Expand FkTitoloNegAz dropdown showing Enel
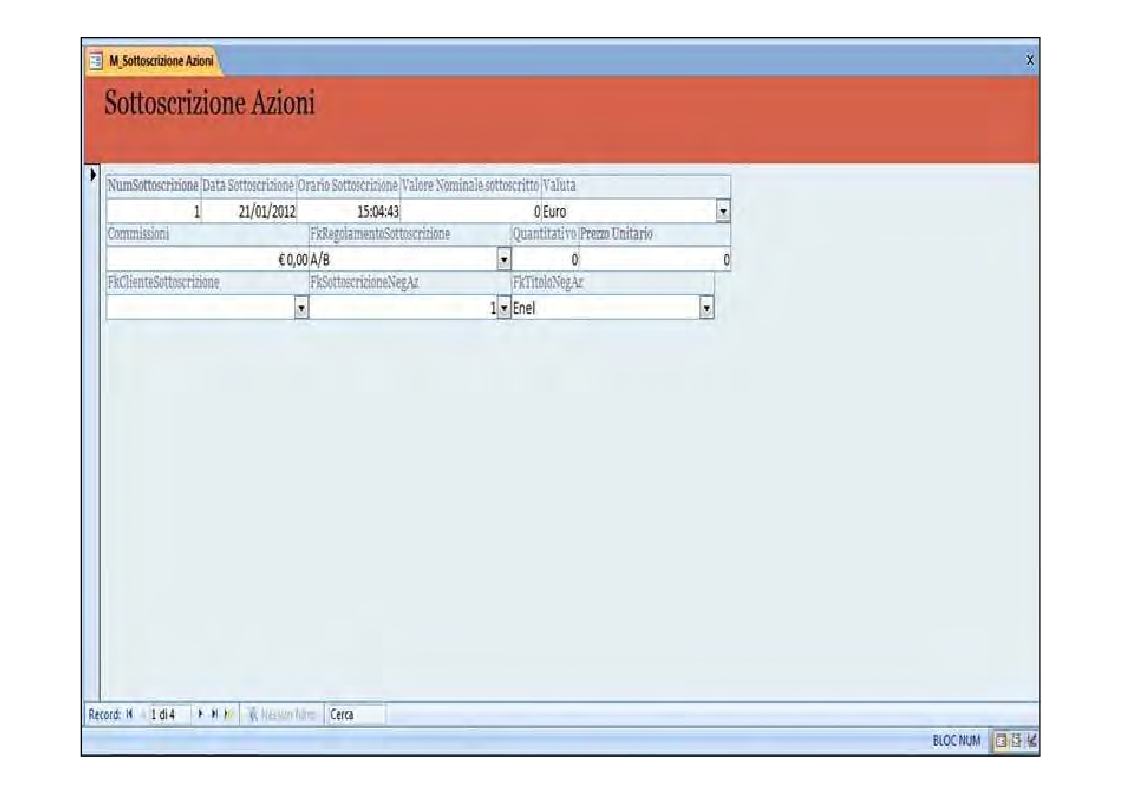This screenshot has height=794, width=1123. point(707,308)
